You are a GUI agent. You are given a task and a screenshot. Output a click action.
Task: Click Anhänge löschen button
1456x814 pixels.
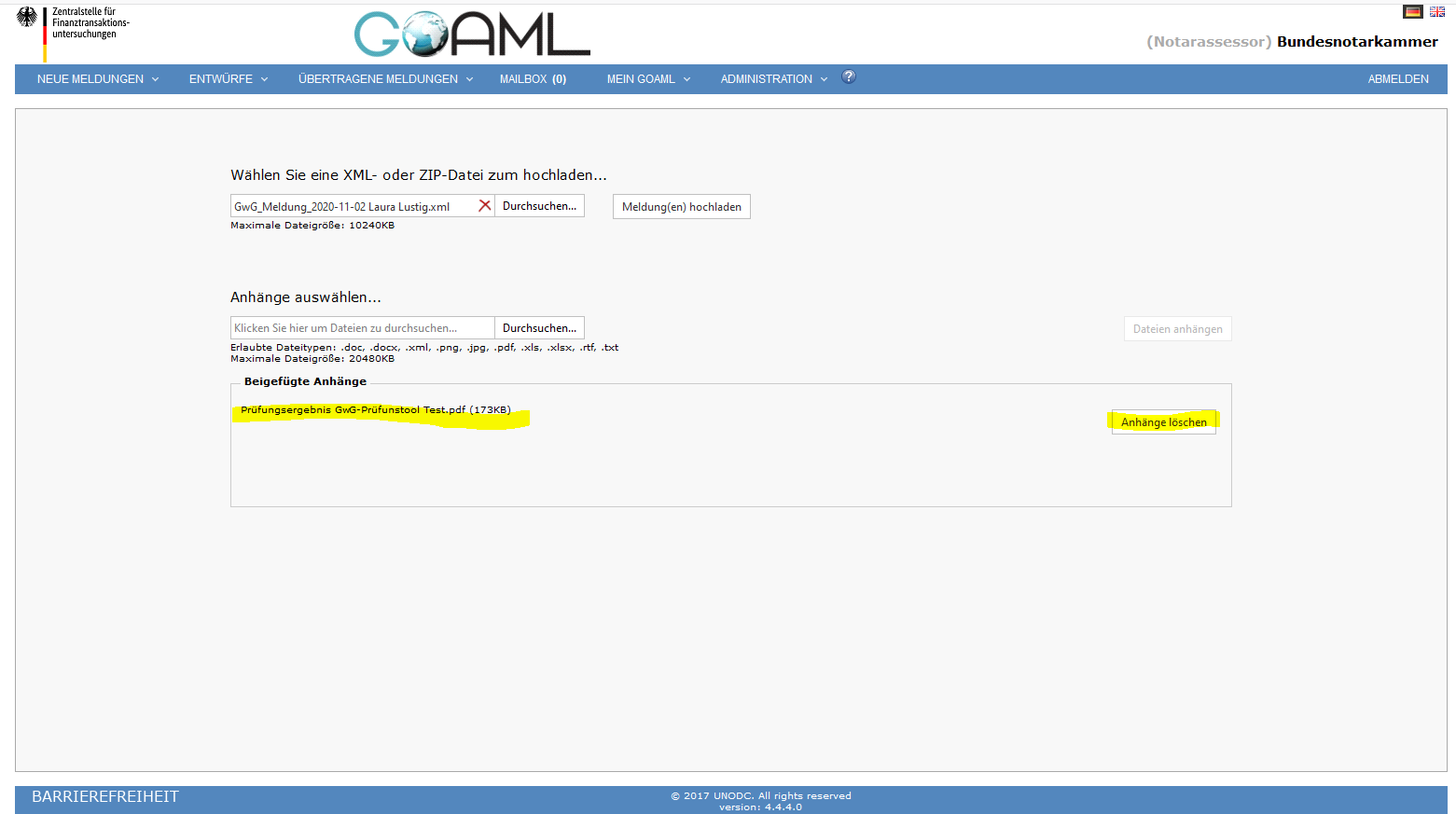tap(1163, 422)
